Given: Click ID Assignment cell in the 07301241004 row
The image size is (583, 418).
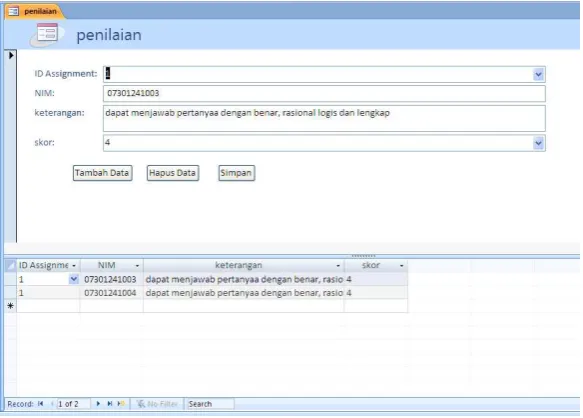Looking at the screenshot, I should (48, 293).
